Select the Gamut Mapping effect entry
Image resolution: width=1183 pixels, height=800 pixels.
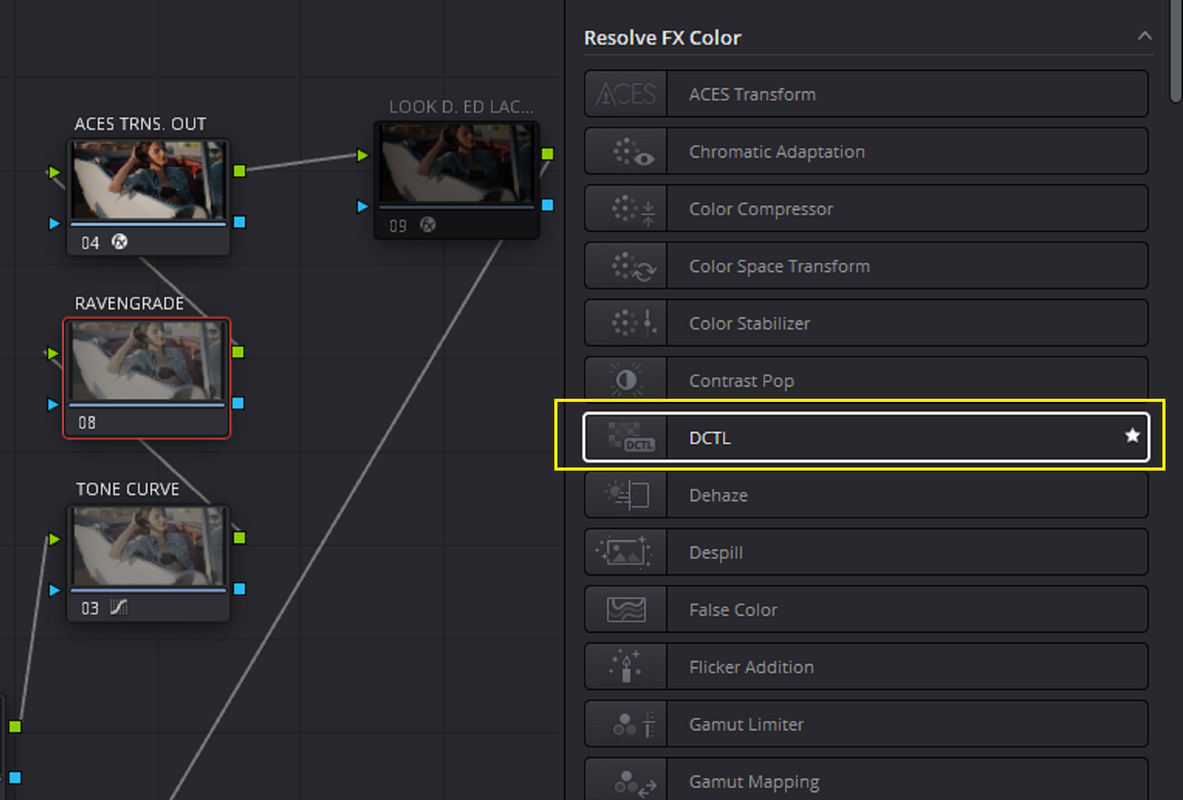point(866,780)
